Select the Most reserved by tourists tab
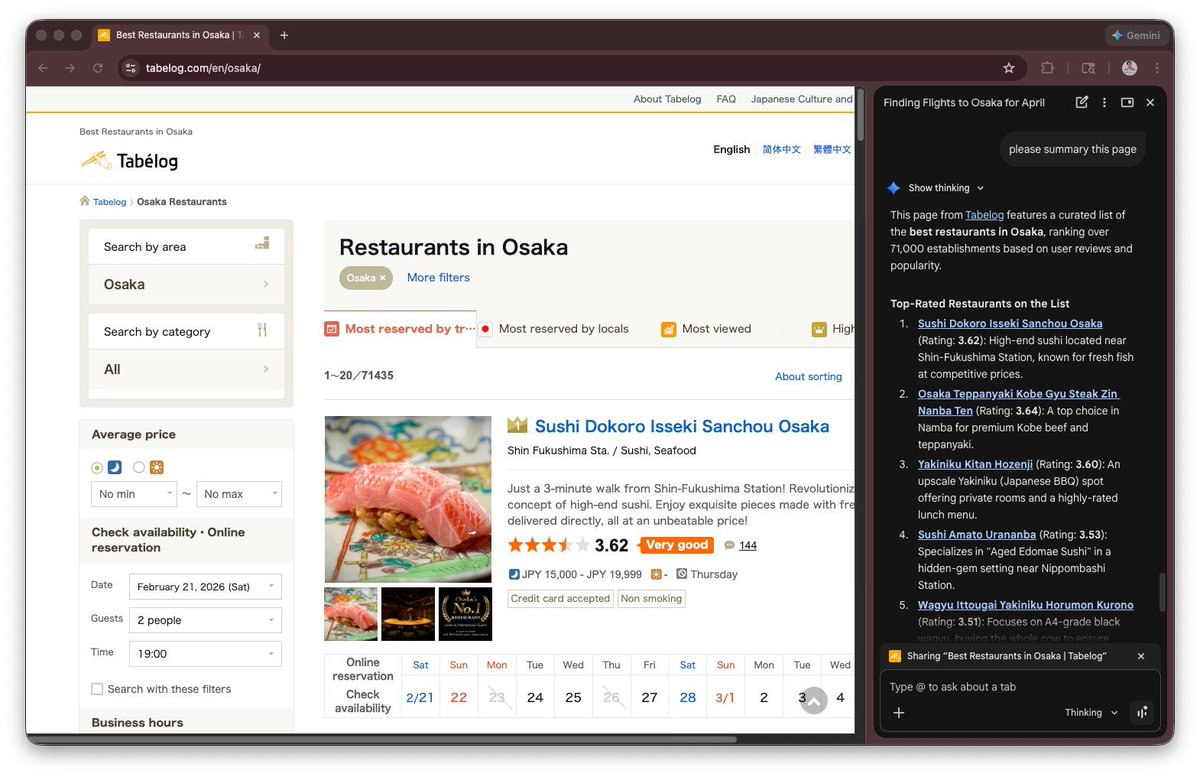 point(400,329)
